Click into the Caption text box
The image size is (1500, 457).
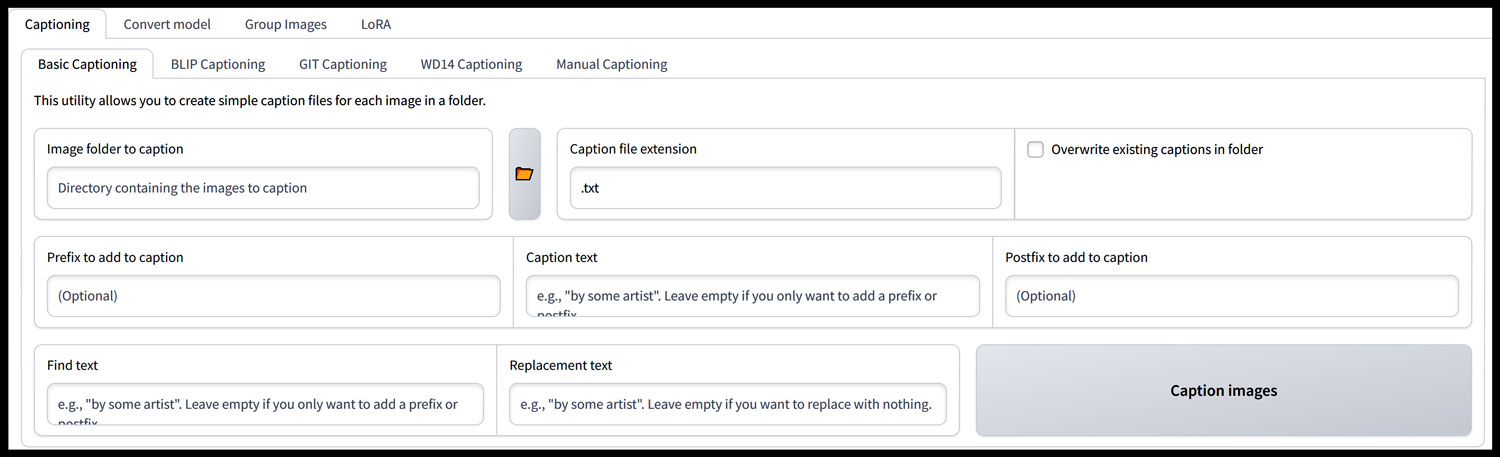(752, 296)
